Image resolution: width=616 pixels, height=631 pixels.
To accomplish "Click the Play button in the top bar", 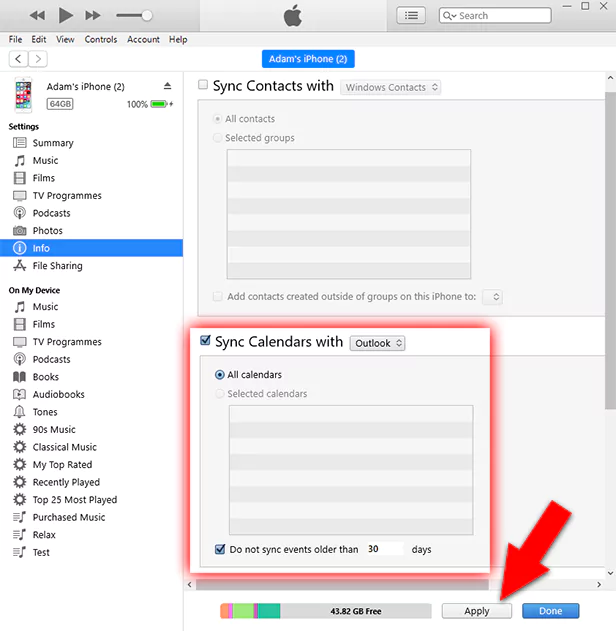I will (66, 15).
